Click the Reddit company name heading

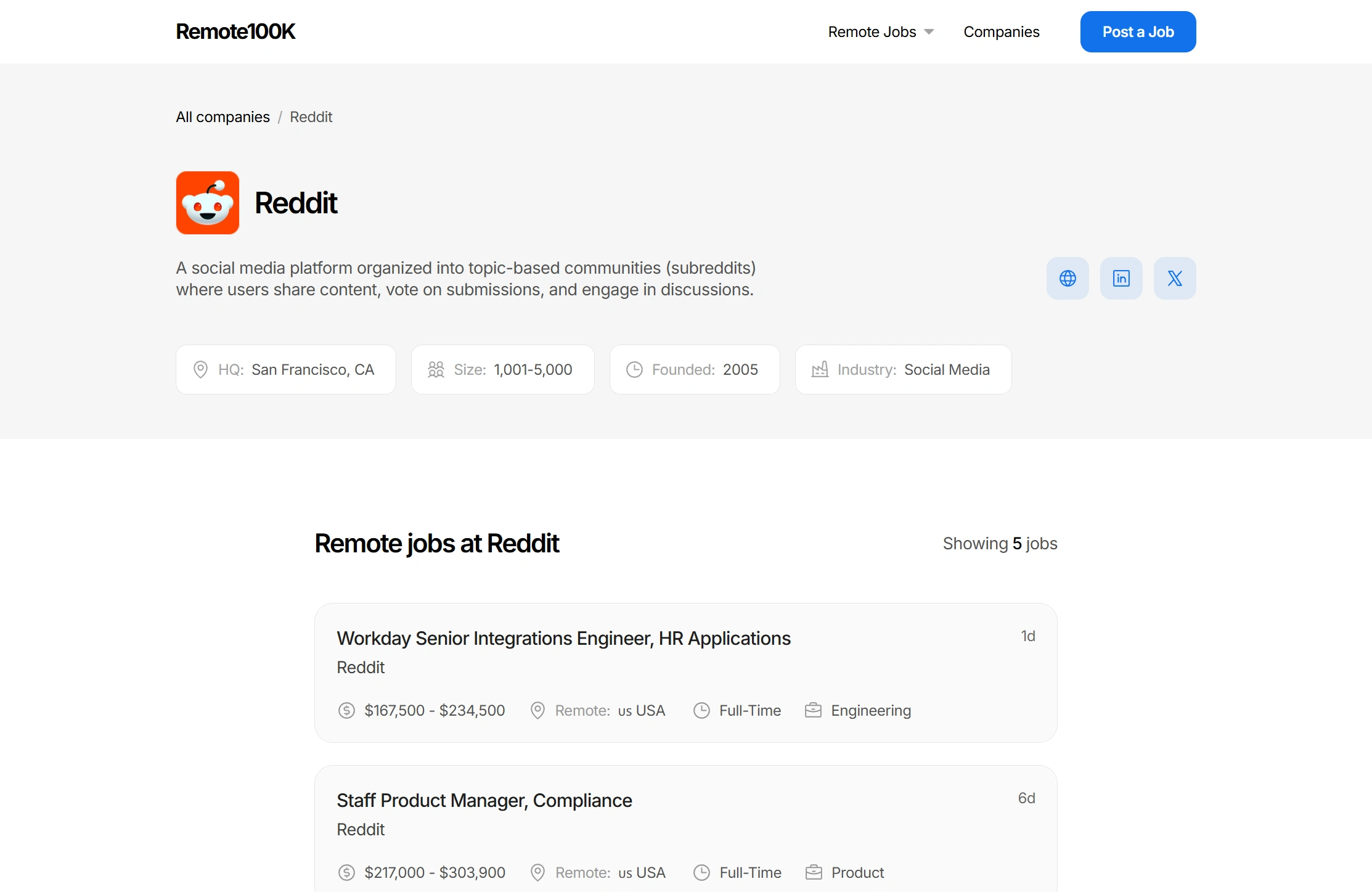click(x=296, y=203)
